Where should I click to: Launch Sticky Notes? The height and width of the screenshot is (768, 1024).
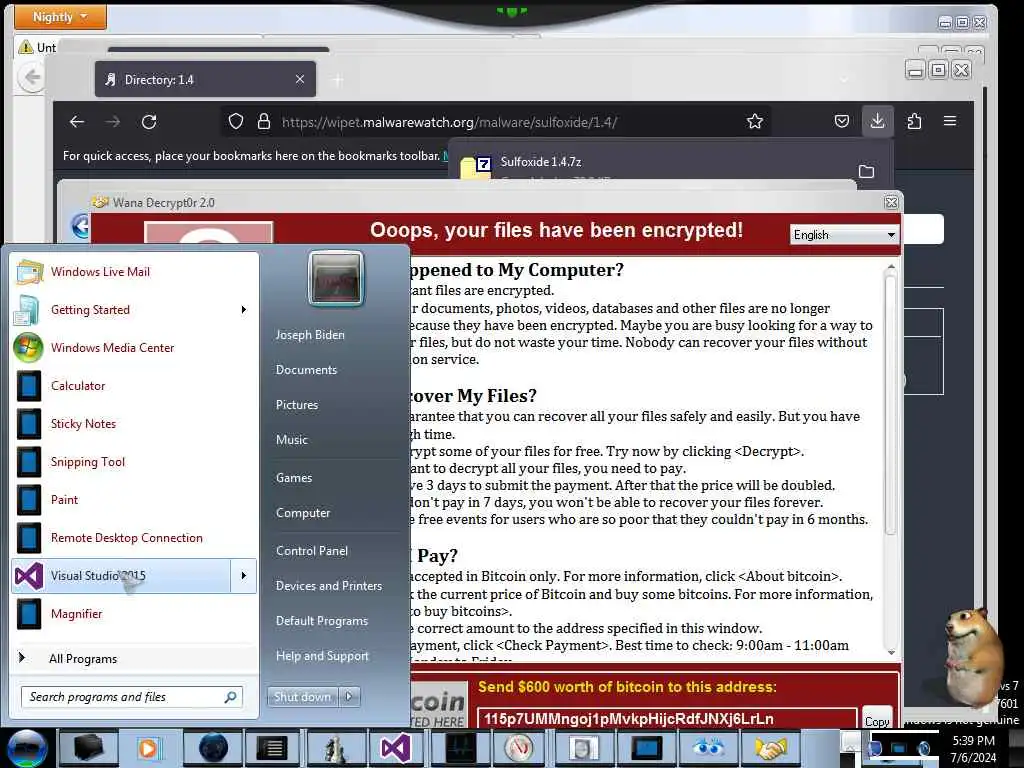click(135, 423)
